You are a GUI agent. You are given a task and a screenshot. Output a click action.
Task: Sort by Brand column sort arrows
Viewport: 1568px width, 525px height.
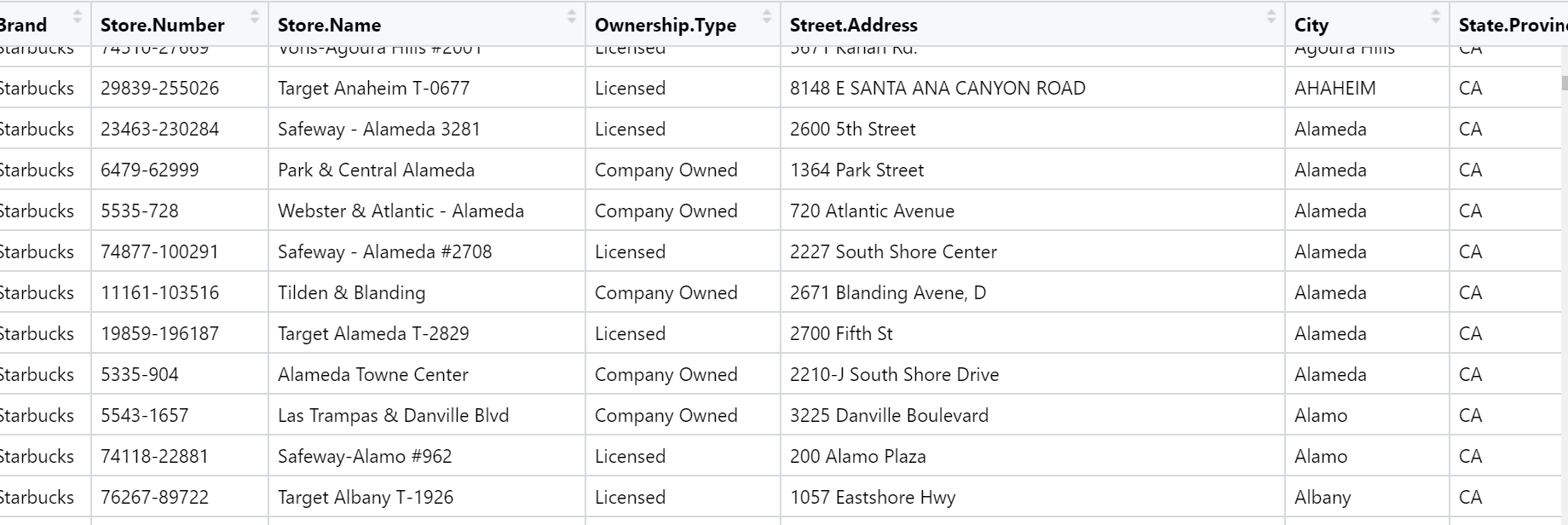78,16
